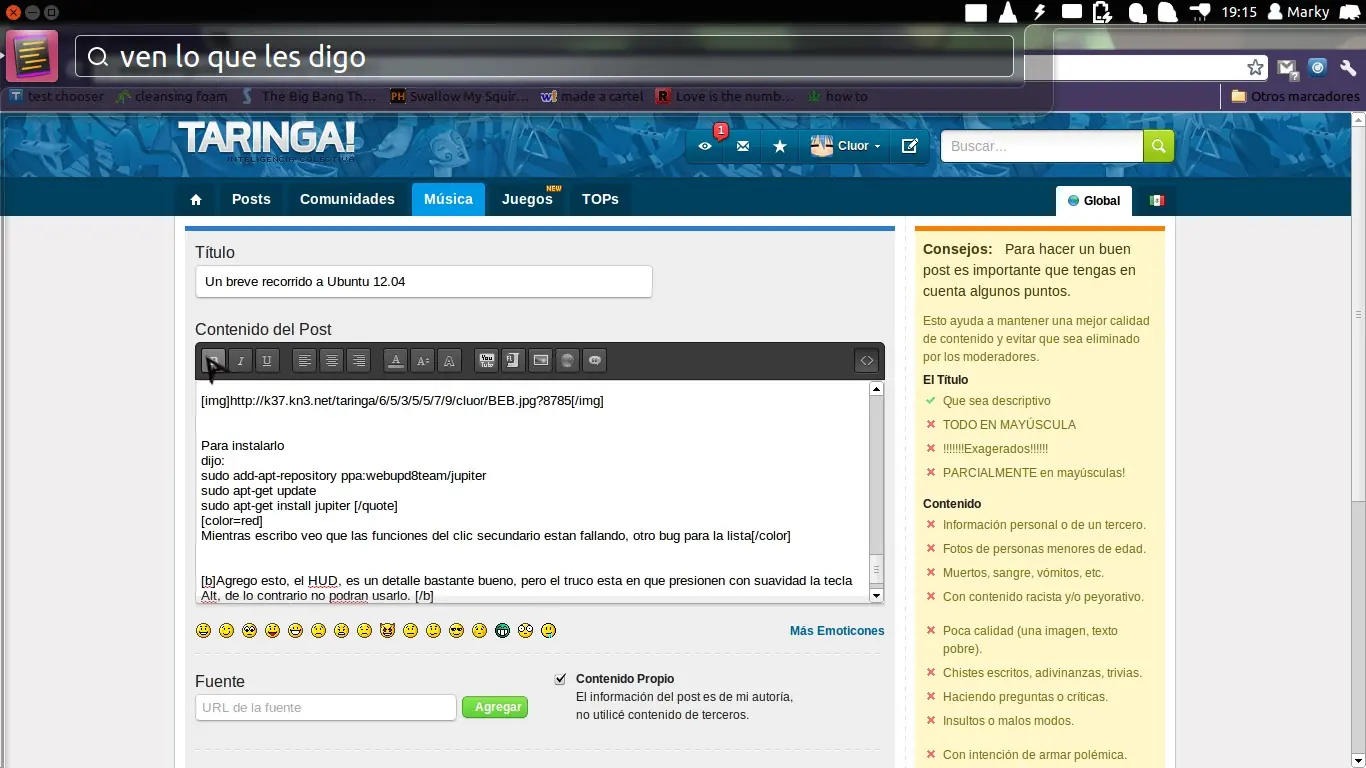
Task: Open Más Emoticones link
Action: tap(837, 630)
